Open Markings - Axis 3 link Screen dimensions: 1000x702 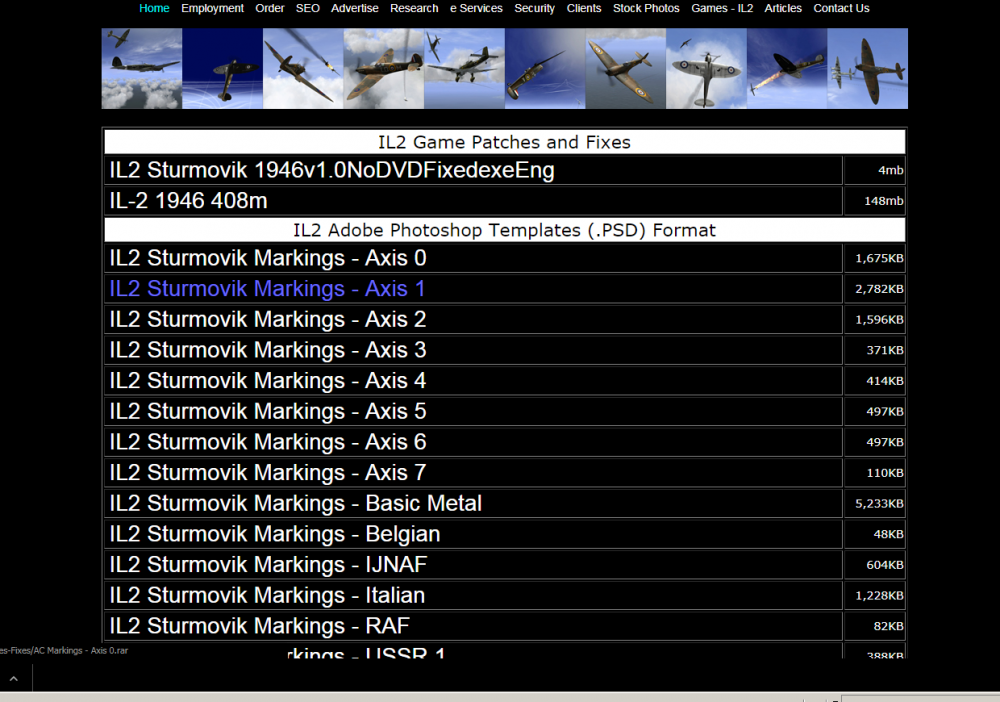tap(268, 350)
